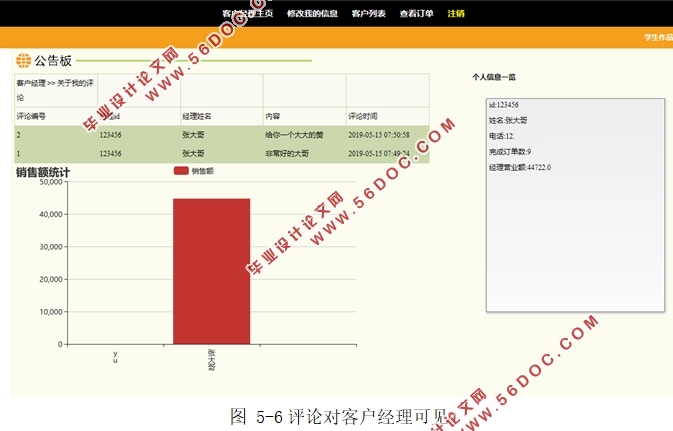Viewport: 673px width, 431px height.
Task: Click the 10,000 y-axis label
Action: tap(51, 312)
